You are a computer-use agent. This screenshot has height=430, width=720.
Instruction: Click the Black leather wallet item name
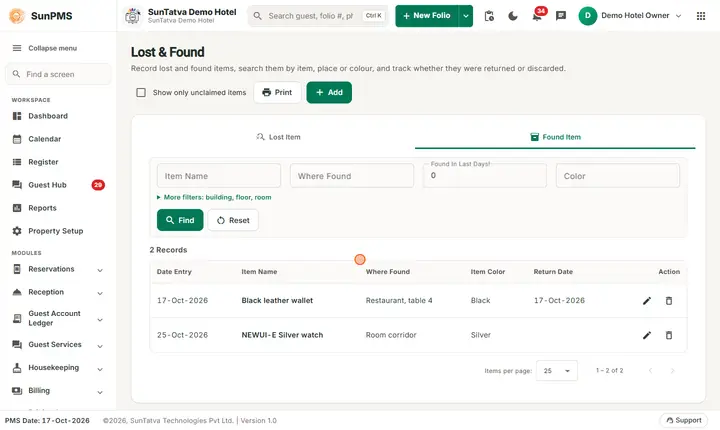277,301
